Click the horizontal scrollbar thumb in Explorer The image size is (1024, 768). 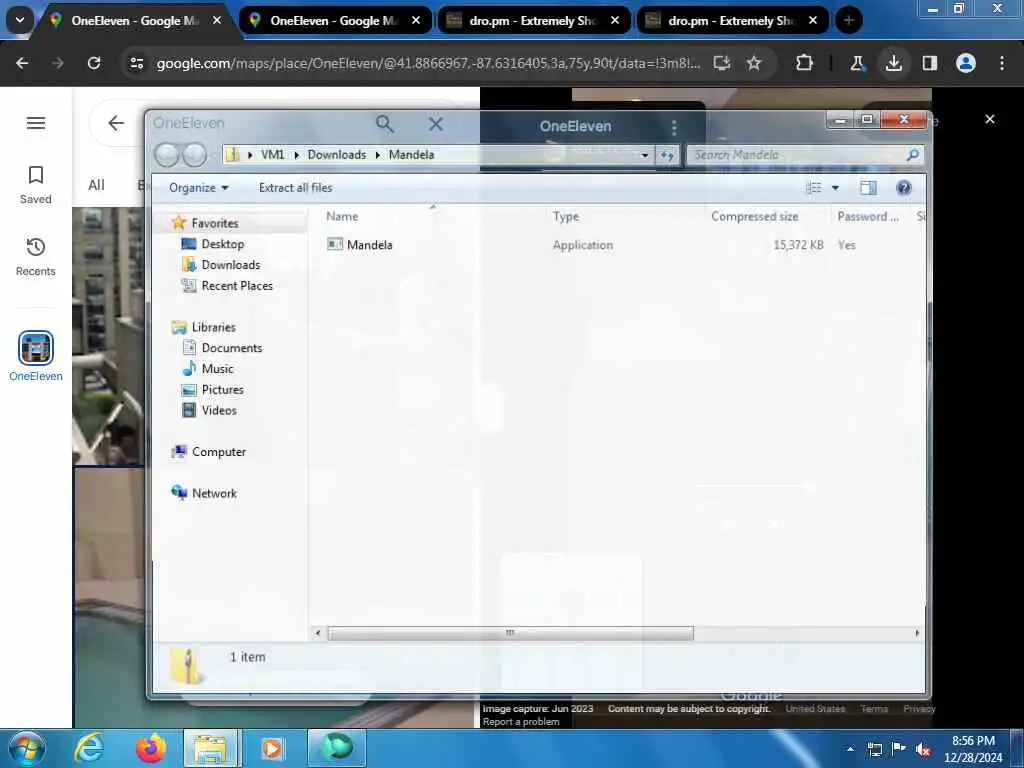(510, 633)
